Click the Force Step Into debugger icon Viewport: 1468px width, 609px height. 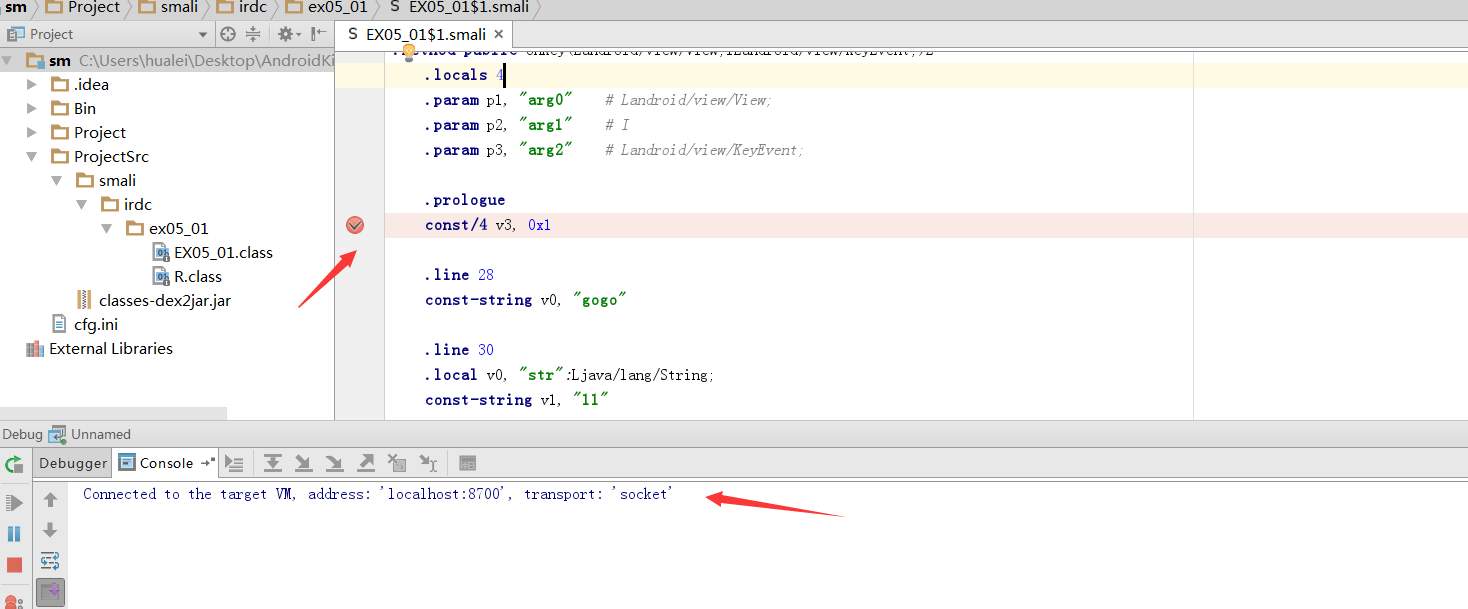coord(335,463)
